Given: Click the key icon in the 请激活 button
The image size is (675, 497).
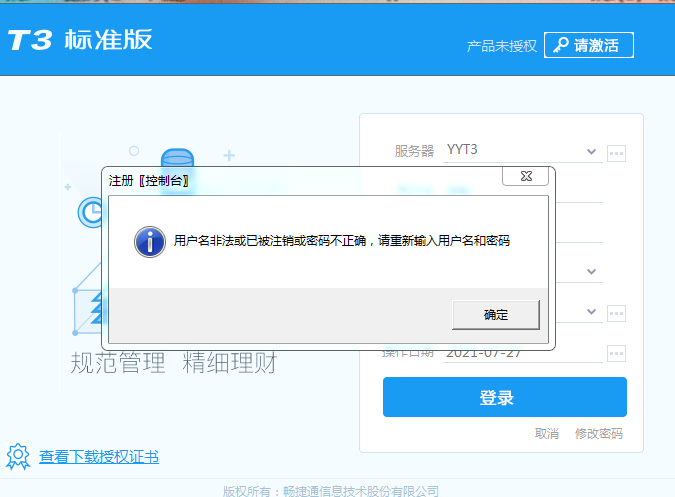Looking at the screenshot, I should tap(560, 45).
